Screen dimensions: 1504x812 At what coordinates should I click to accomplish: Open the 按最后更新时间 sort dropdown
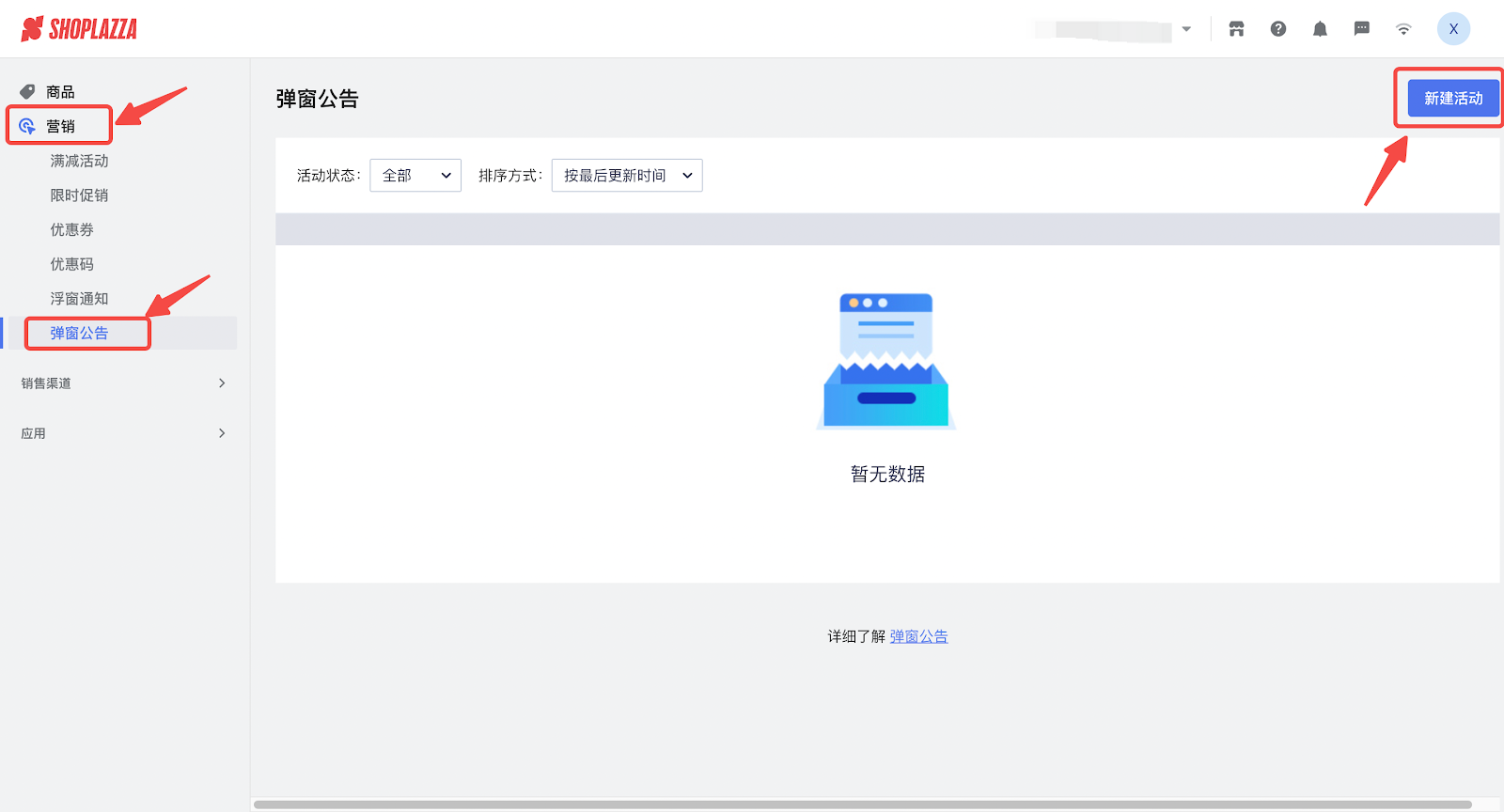point(627,176)
